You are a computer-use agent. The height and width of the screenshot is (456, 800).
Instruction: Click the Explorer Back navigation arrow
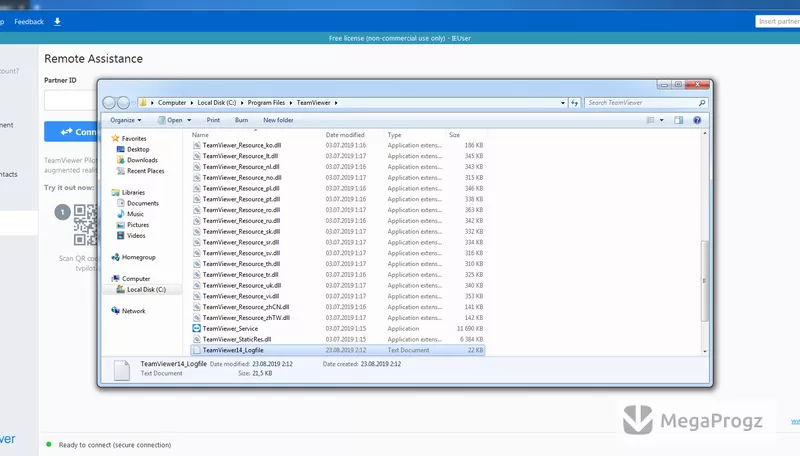[109, 103]
